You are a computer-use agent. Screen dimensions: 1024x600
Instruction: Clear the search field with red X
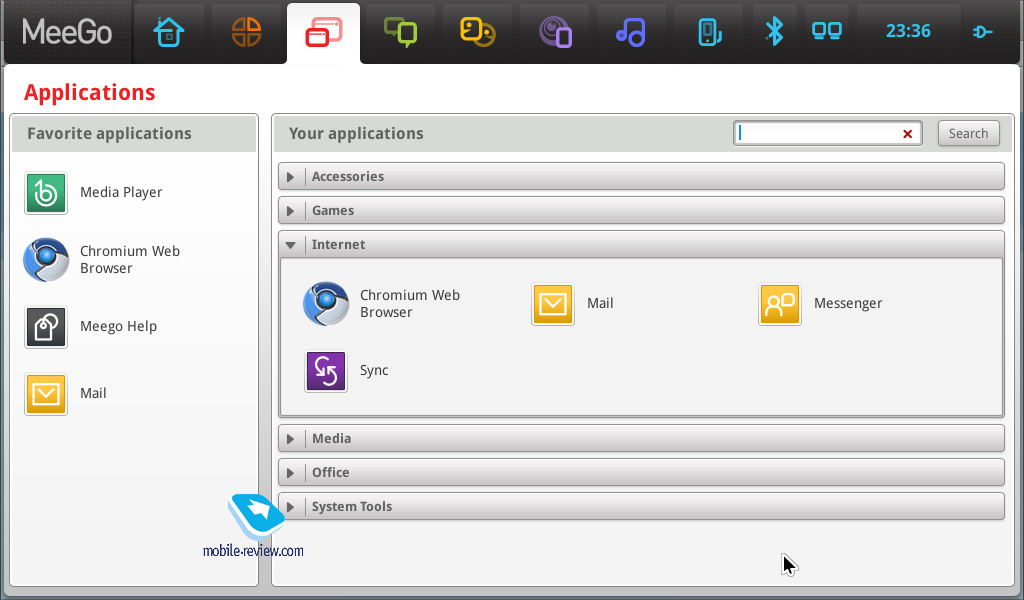907,134
